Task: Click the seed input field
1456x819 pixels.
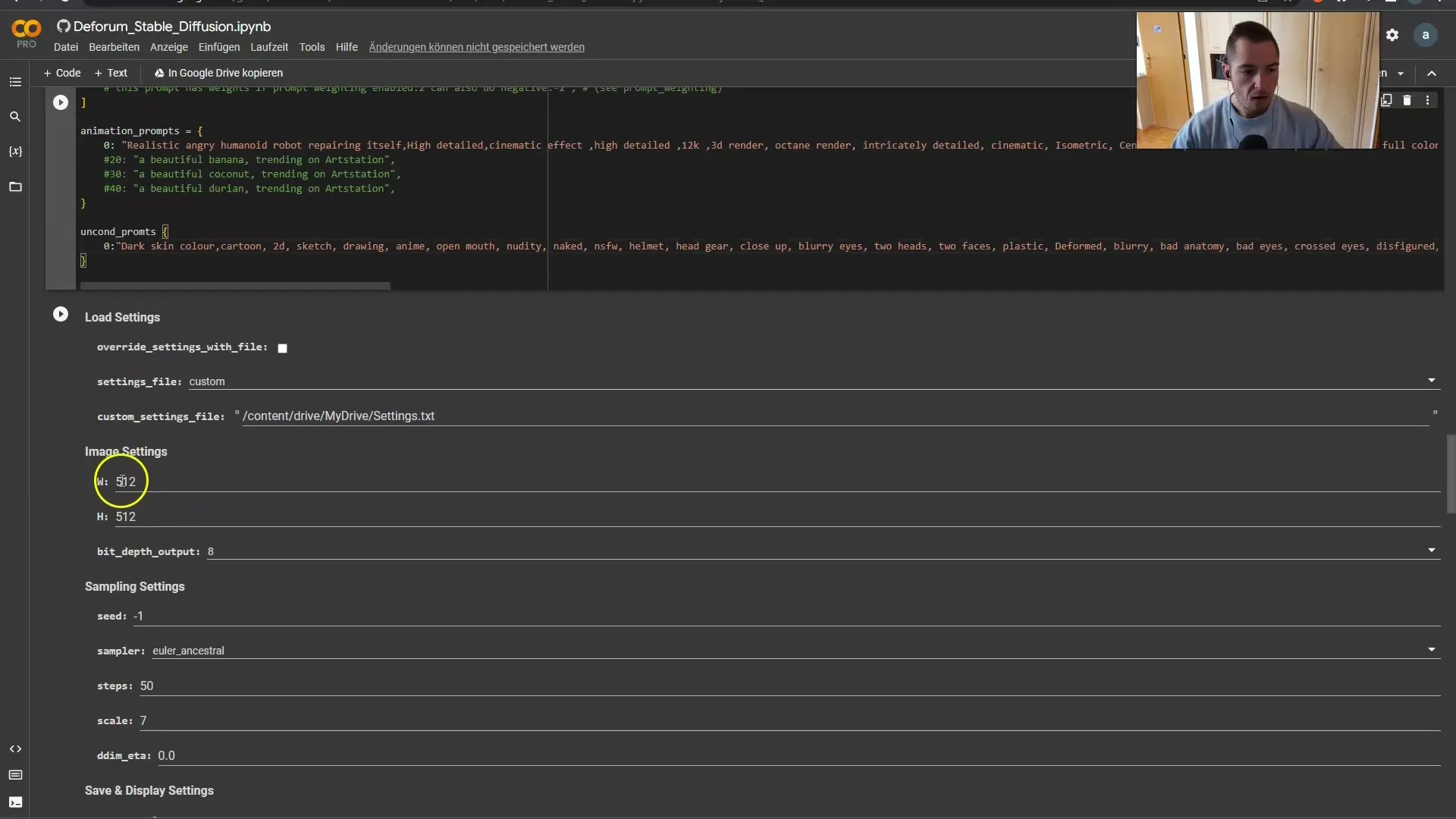Action: [786, 616]
